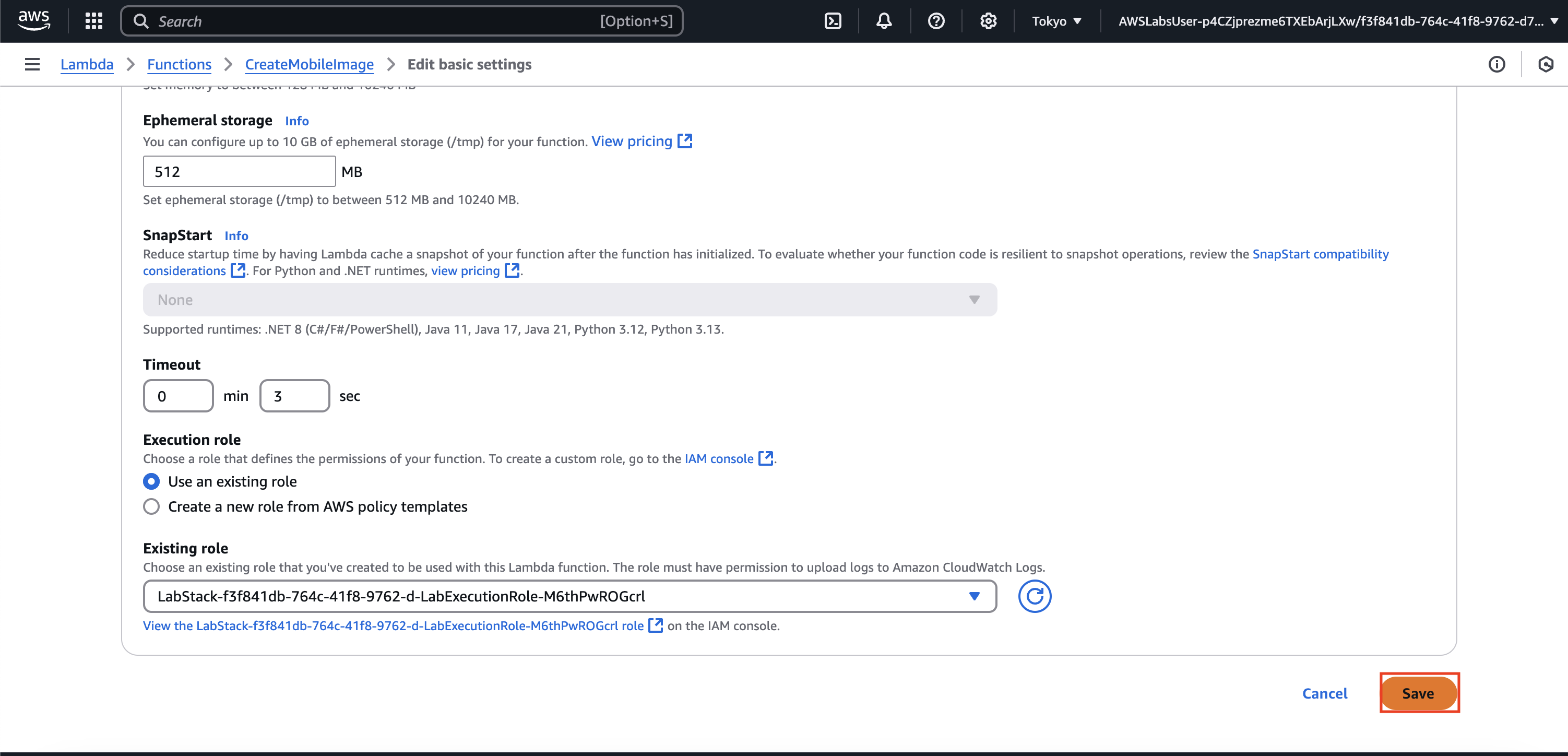Launch CloudShell from the top bar
This screenshot has height=756, width=1568.
point(832,21)
